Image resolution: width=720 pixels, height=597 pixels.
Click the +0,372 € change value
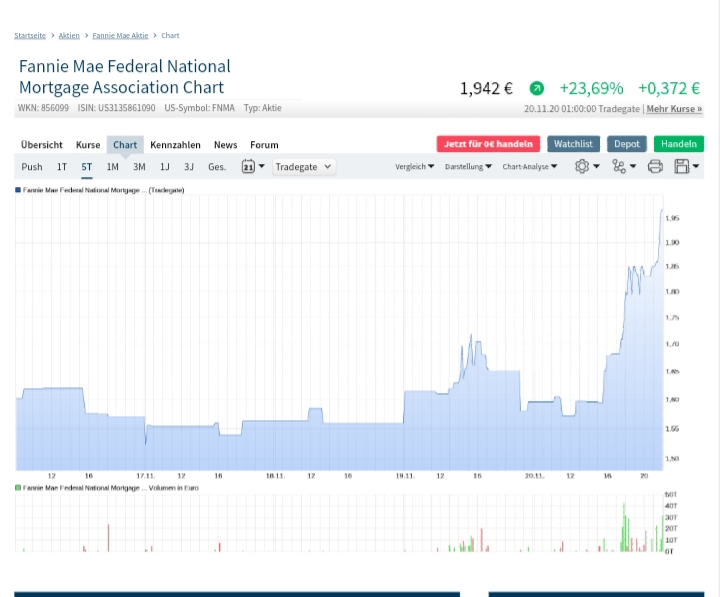coord(669,88)
